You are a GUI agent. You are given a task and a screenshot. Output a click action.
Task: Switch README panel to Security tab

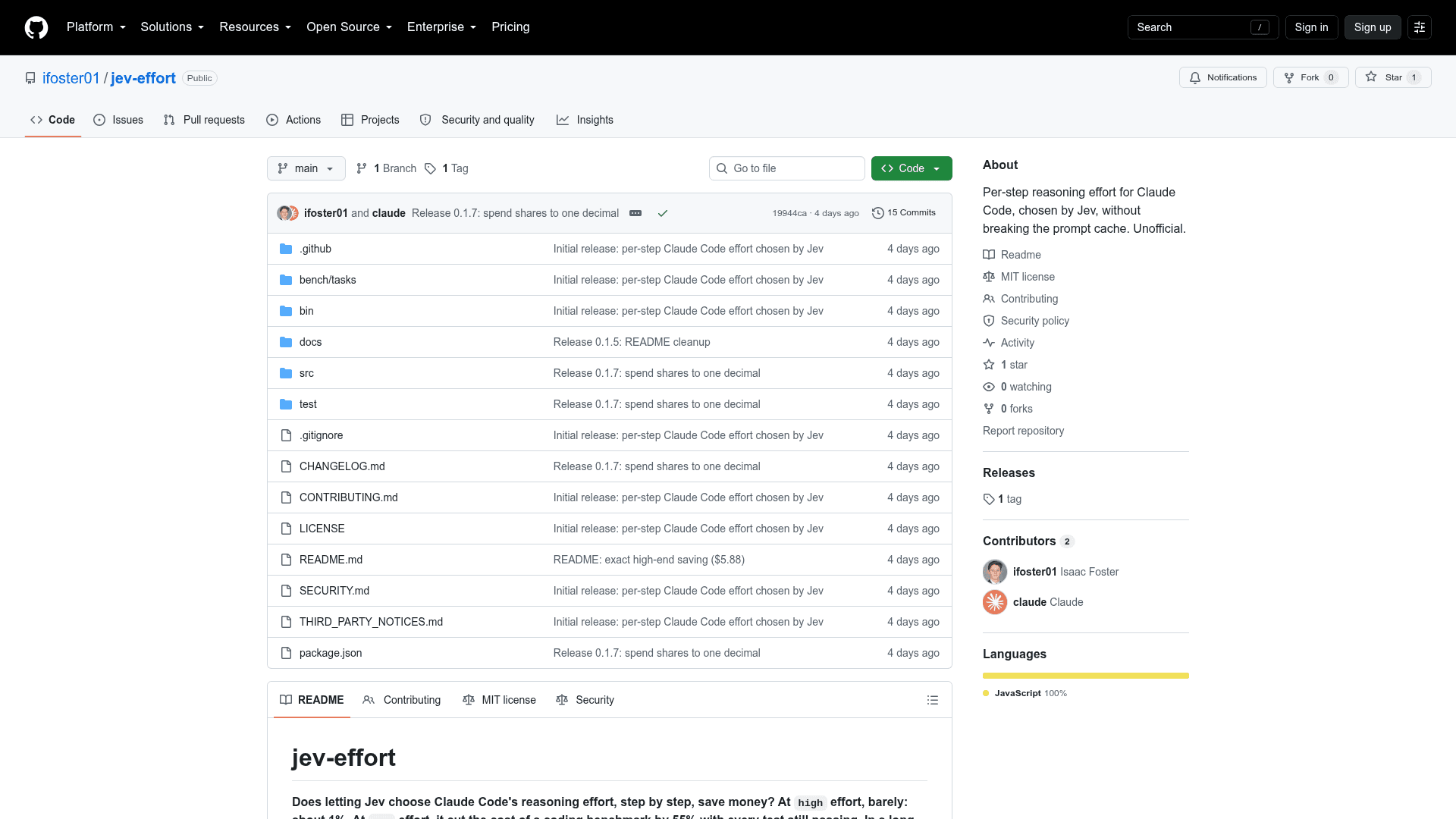click(585, 700)
